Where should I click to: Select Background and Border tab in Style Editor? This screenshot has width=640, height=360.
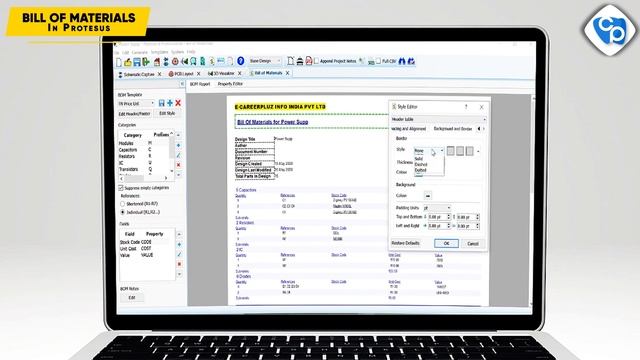tap(453, 129)
